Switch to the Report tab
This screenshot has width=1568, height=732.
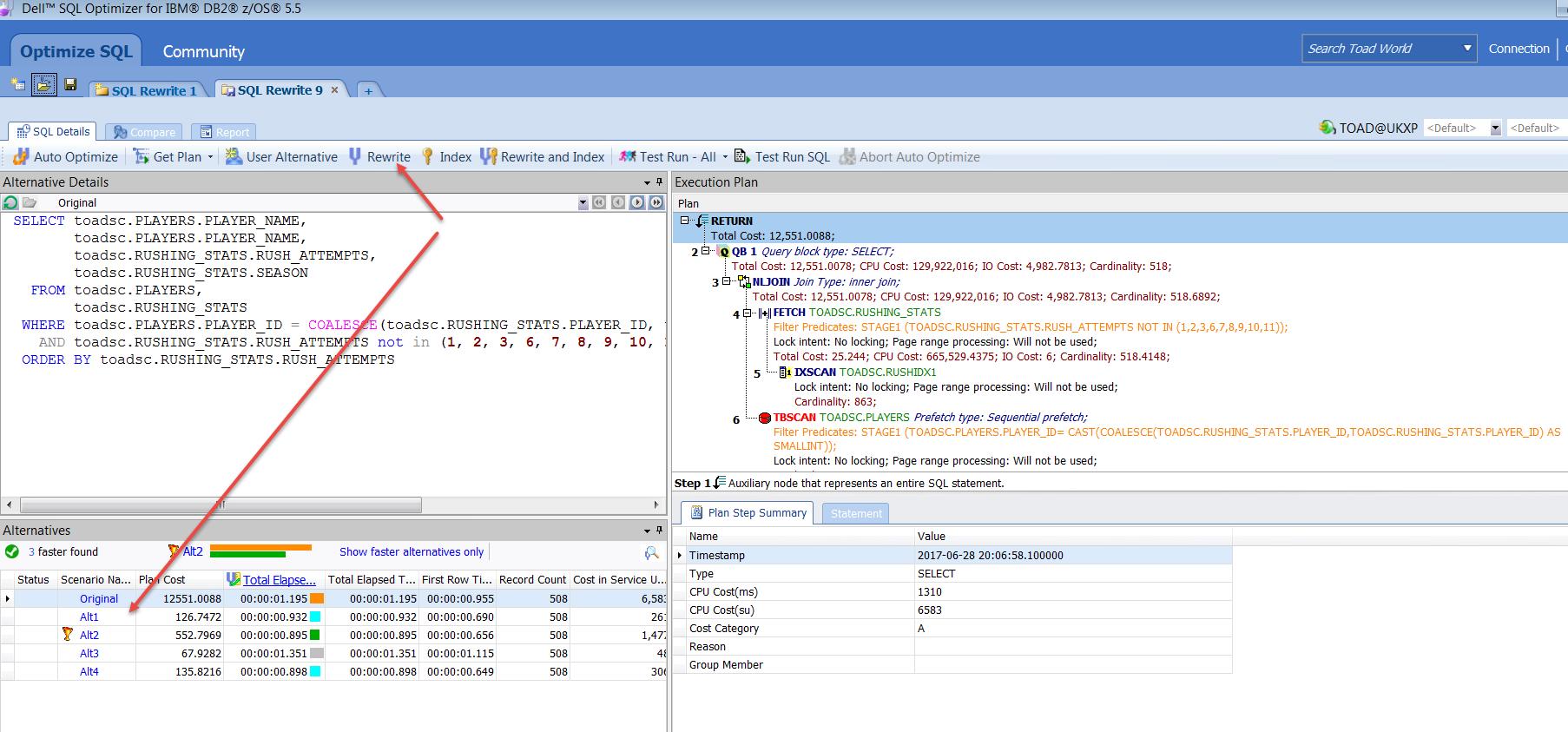(x=224, y=132)
